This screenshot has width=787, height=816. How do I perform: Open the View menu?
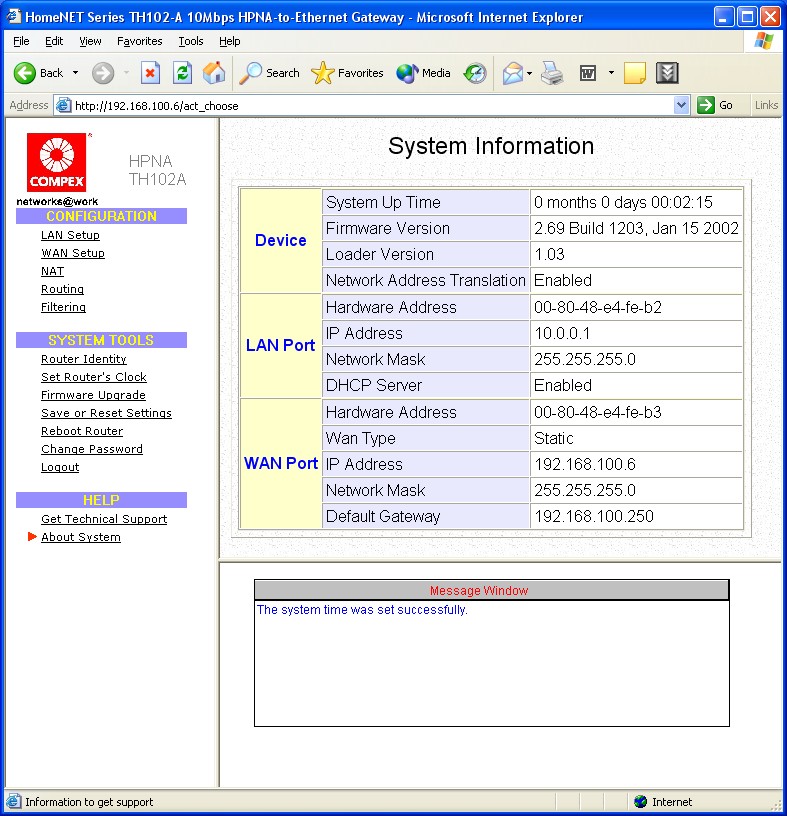90,41
